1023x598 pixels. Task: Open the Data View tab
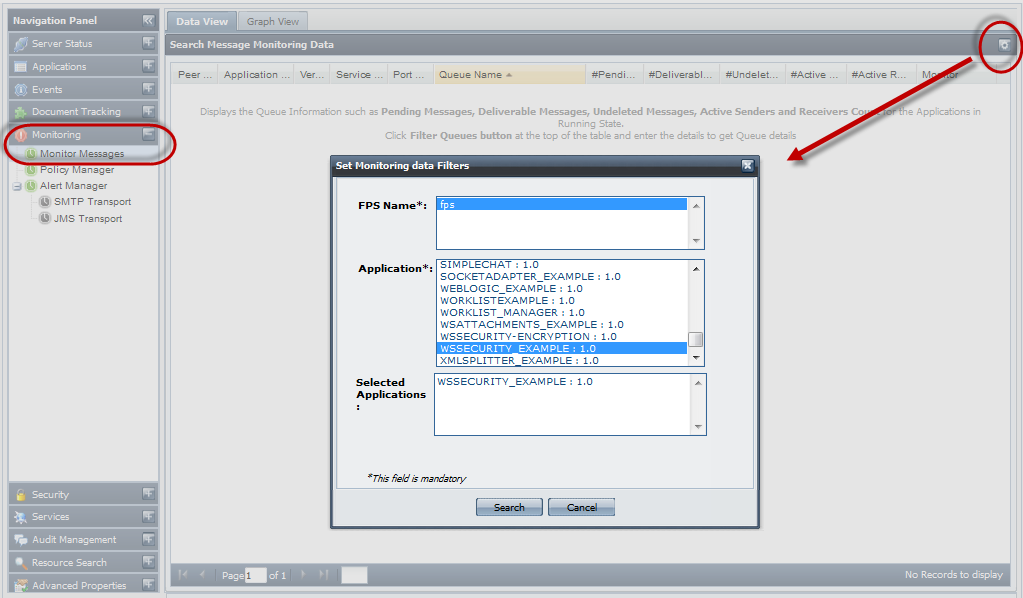tap(202, 21)
